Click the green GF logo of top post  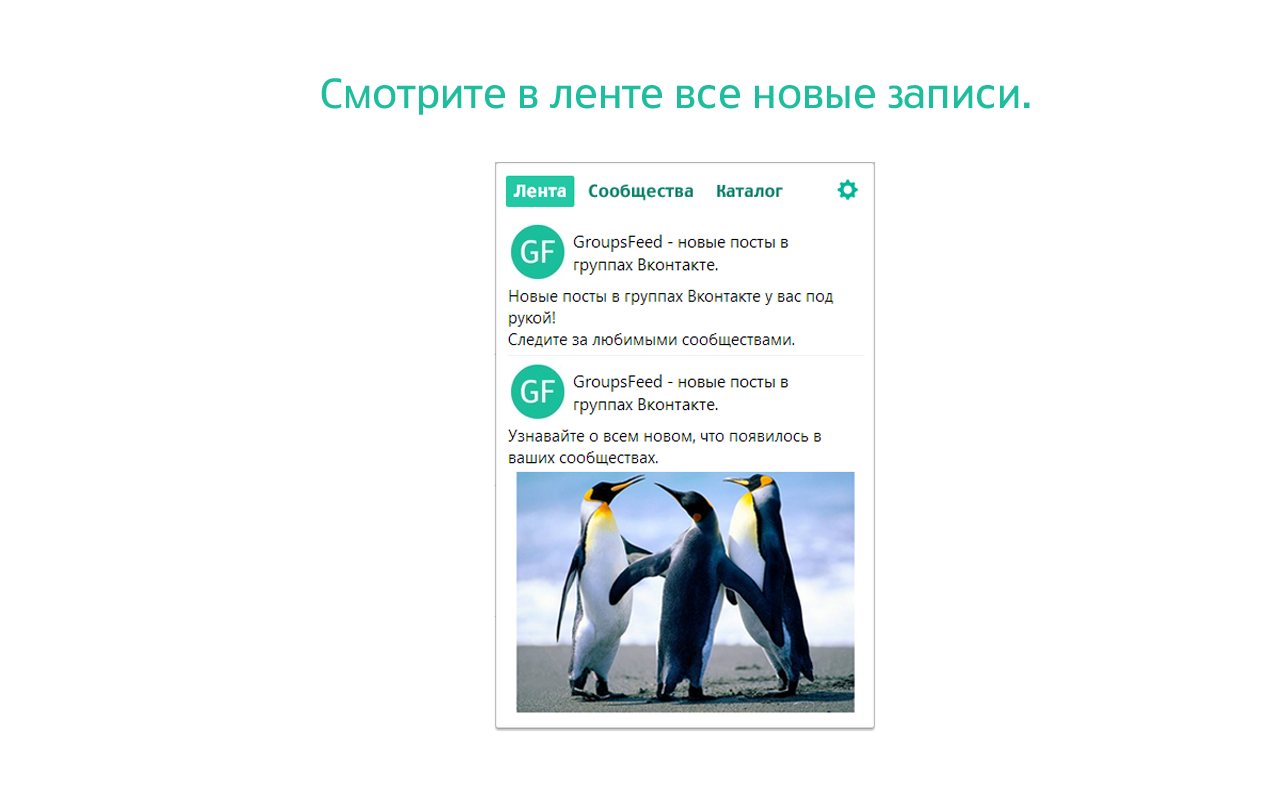(x=537, y=252)
